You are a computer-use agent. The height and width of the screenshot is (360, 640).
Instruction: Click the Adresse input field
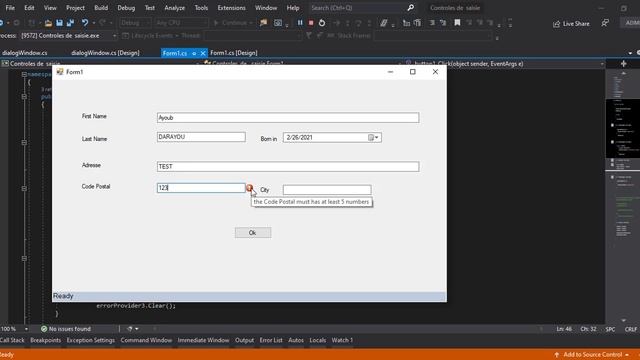[288, 167]
